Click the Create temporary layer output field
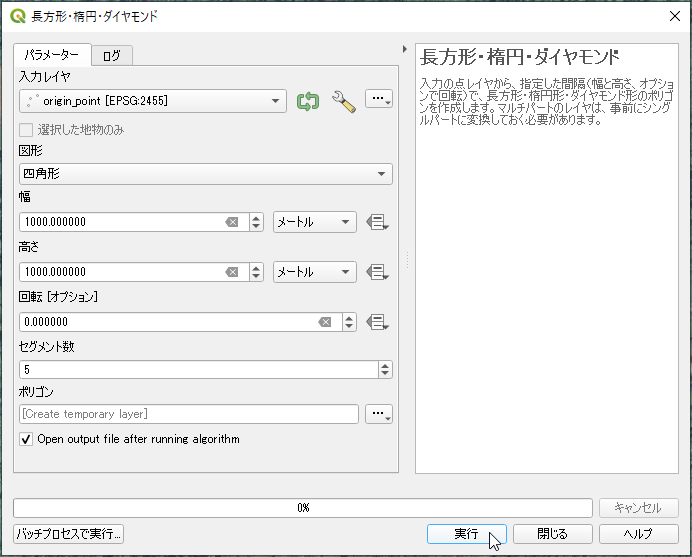The width and height of the screenshot is (692, 557). pos(189,414)
